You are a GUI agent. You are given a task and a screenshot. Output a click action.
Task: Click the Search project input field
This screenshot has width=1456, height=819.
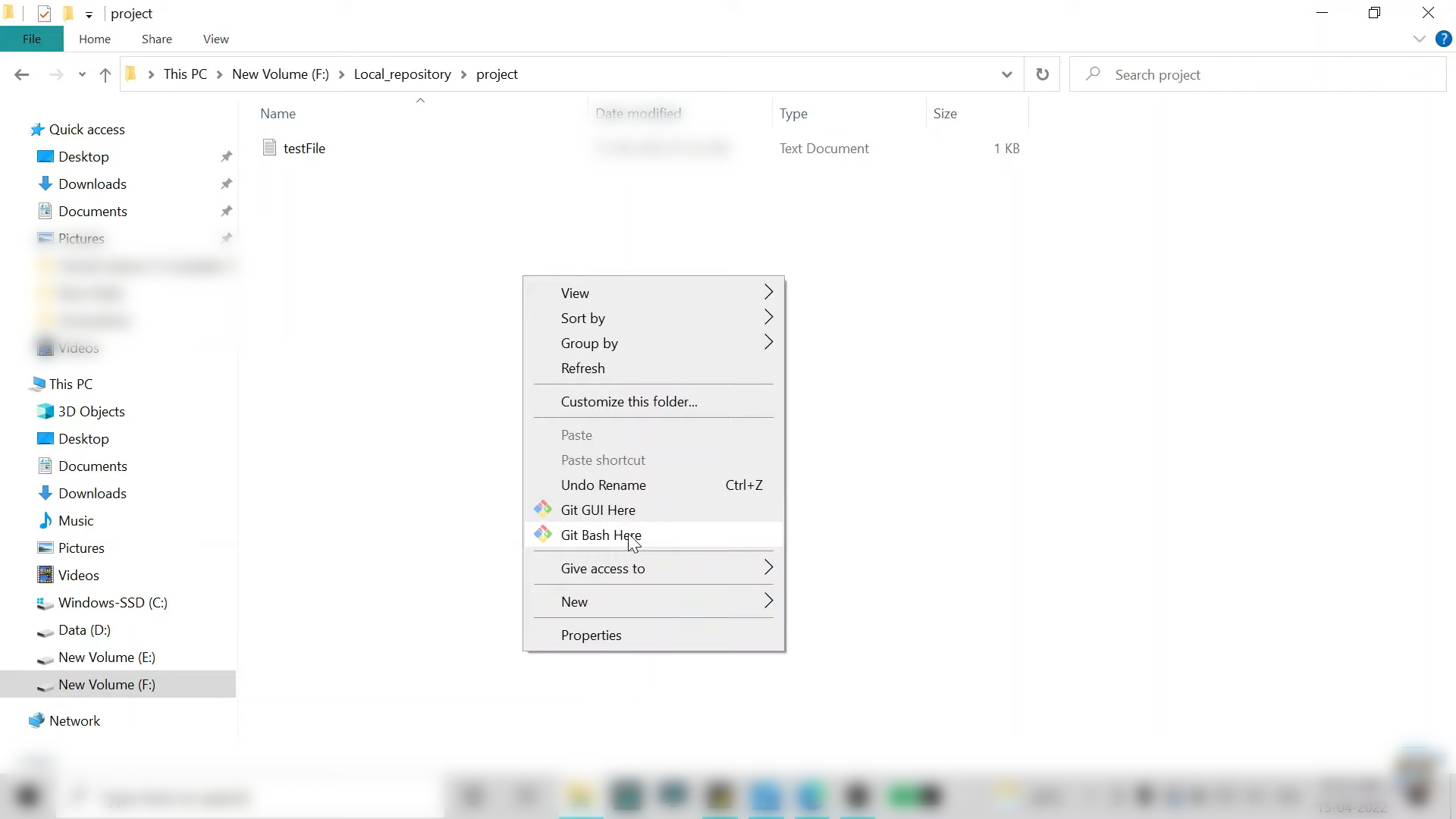point(1257,74)
